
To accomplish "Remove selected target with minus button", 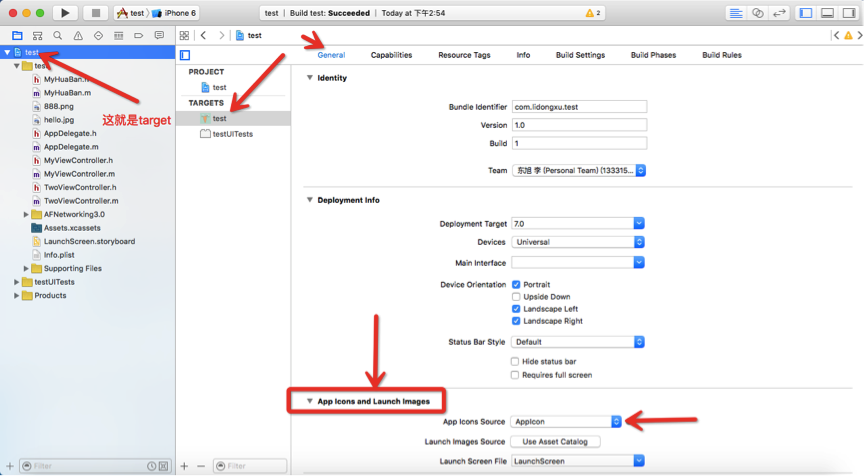I will click(x=201, y=466).
